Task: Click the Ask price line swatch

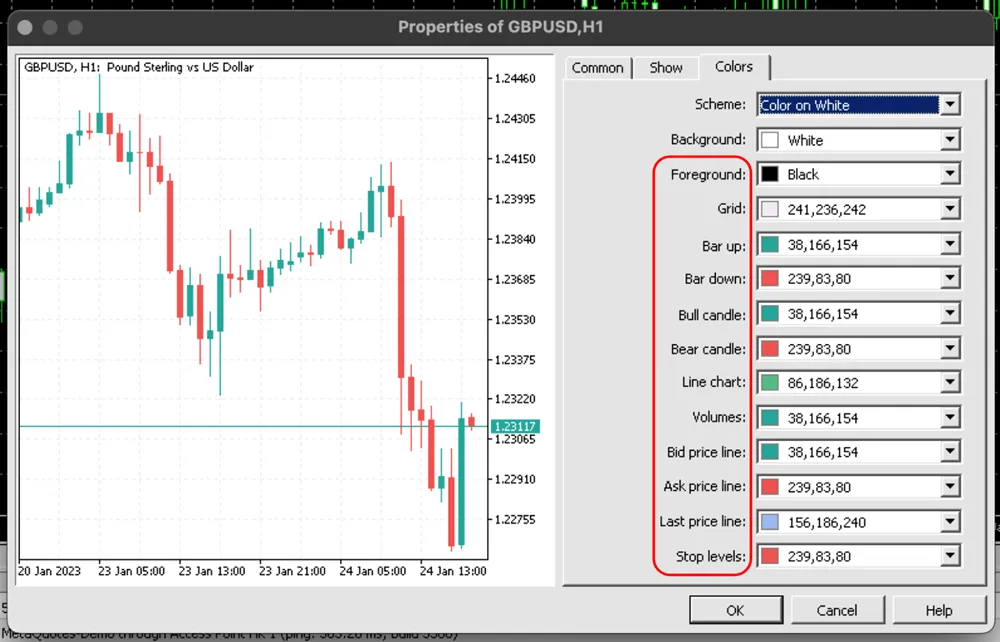Action: (x=770, y=486)
